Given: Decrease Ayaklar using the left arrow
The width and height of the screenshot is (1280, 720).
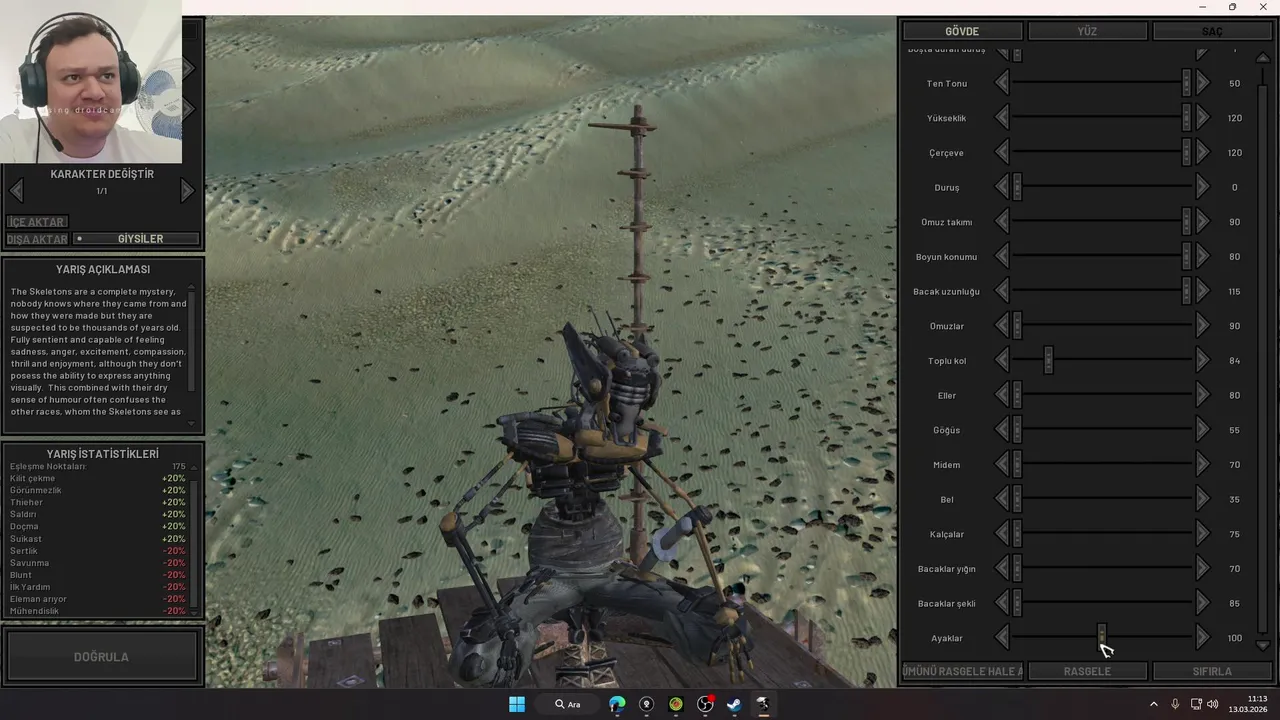Looking at the screenshot, I should (x=1002, y=638).
